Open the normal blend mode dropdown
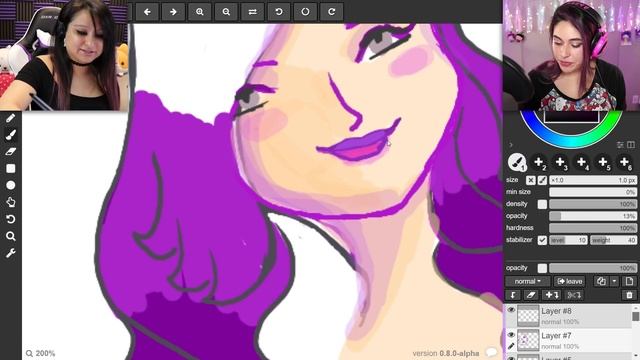The image size is (640, 360). (x=527, y=281)
